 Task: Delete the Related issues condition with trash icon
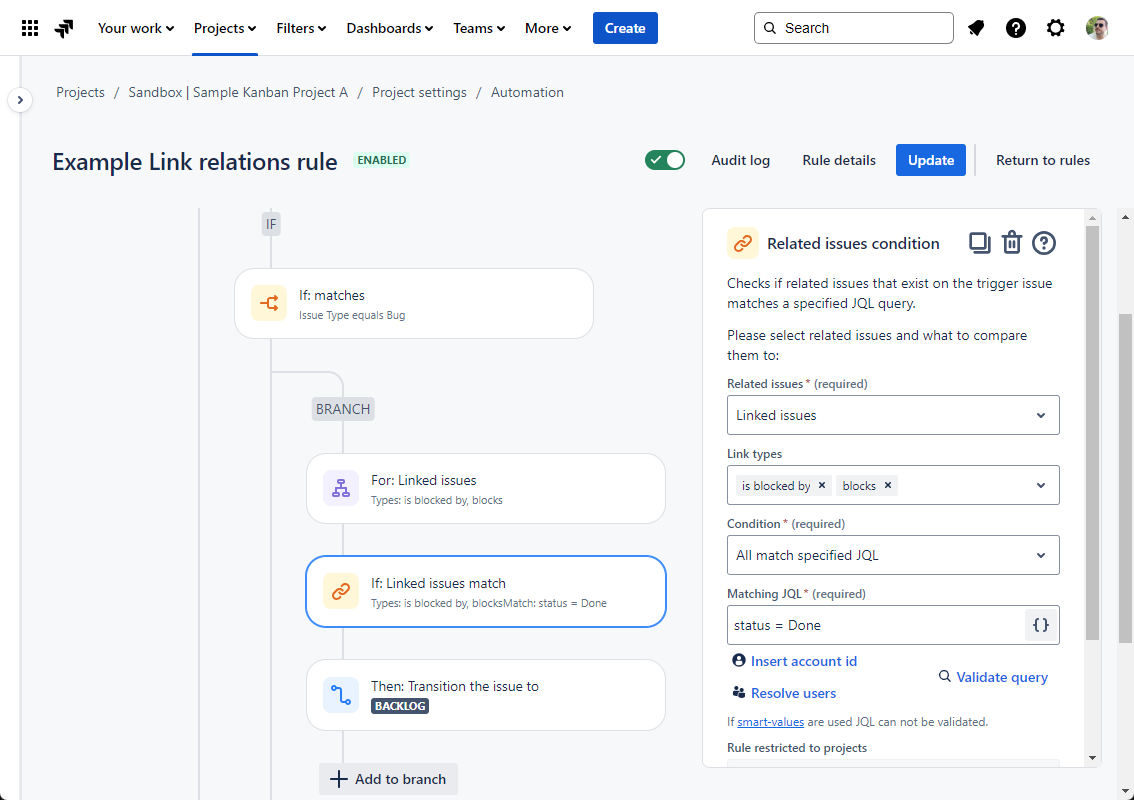point(1011,242)
